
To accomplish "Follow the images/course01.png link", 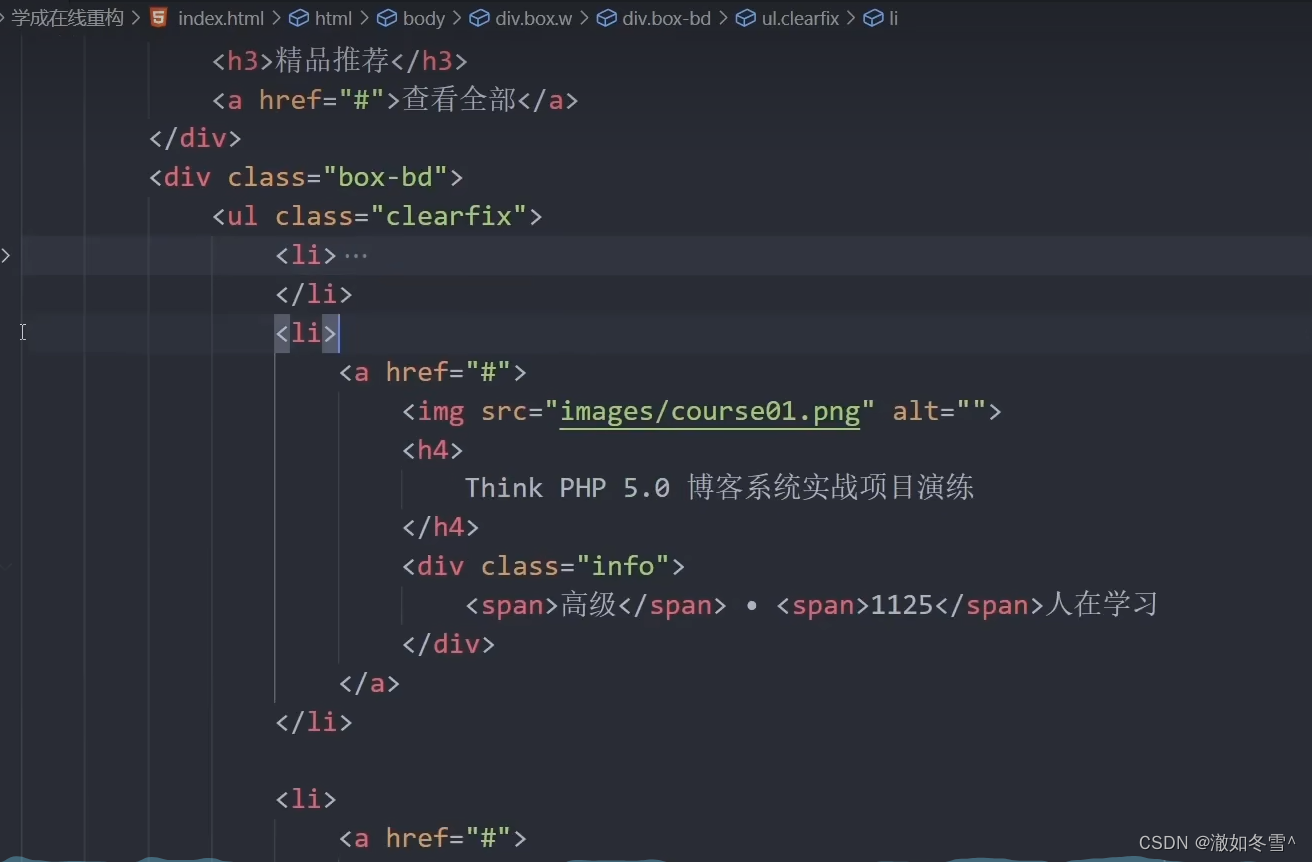I will (x=710, y=411).
